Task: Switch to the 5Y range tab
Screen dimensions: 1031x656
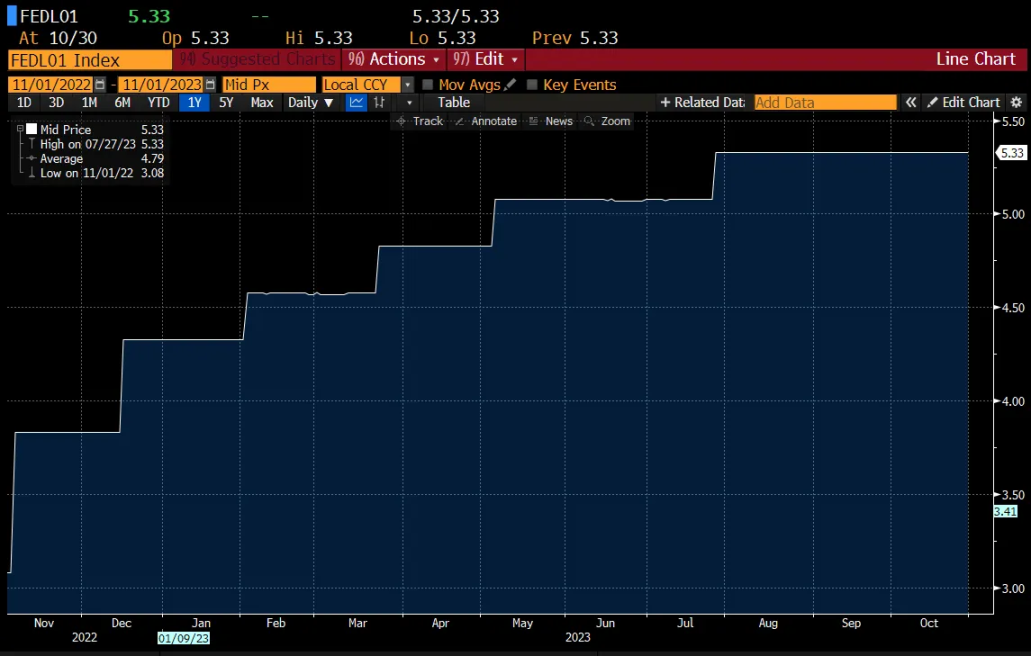Action: click(x=224, y=102)
